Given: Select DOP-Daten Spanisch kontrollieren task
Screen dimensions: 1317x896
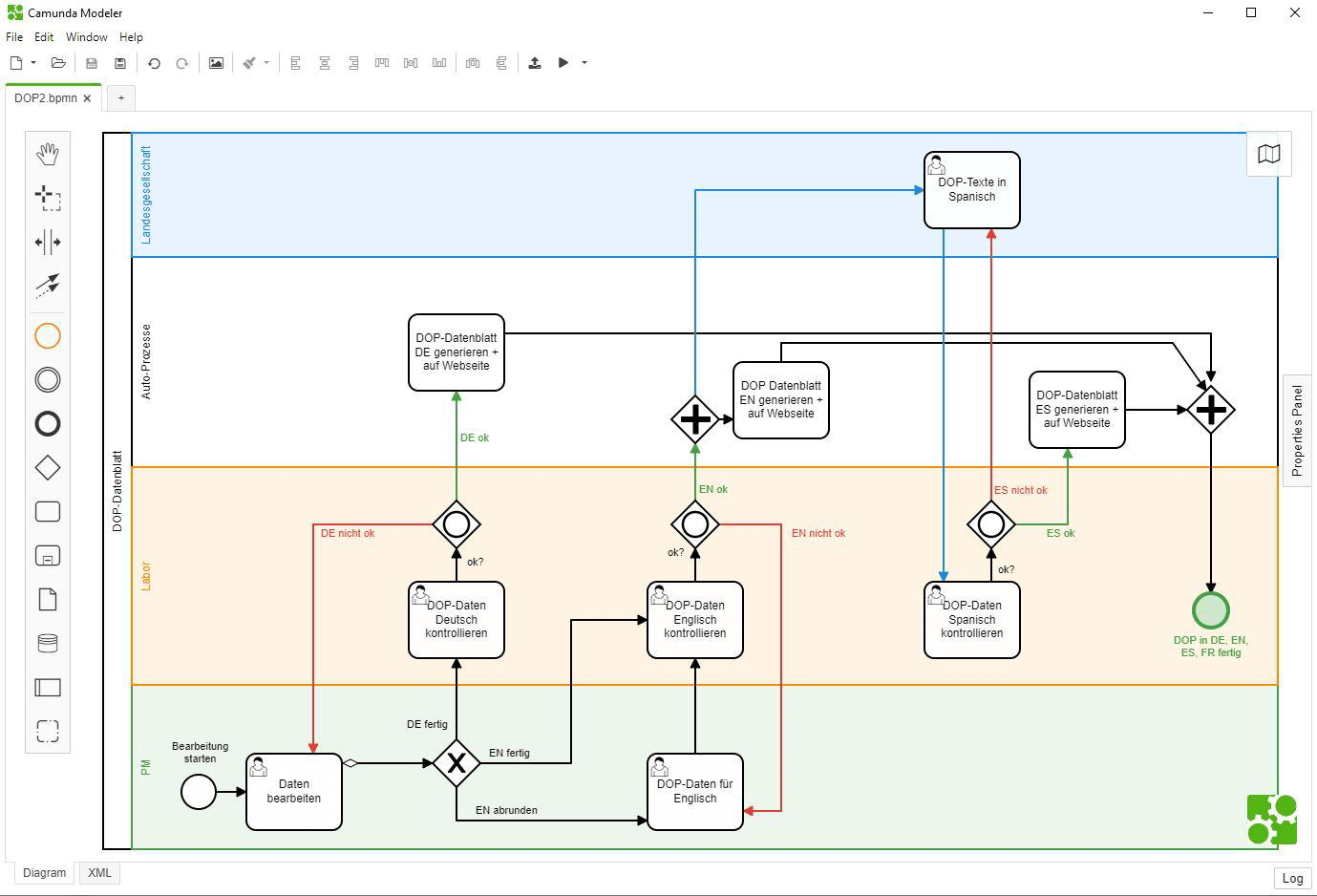Looking at the screenshot, I should click(x=972, y=620).
